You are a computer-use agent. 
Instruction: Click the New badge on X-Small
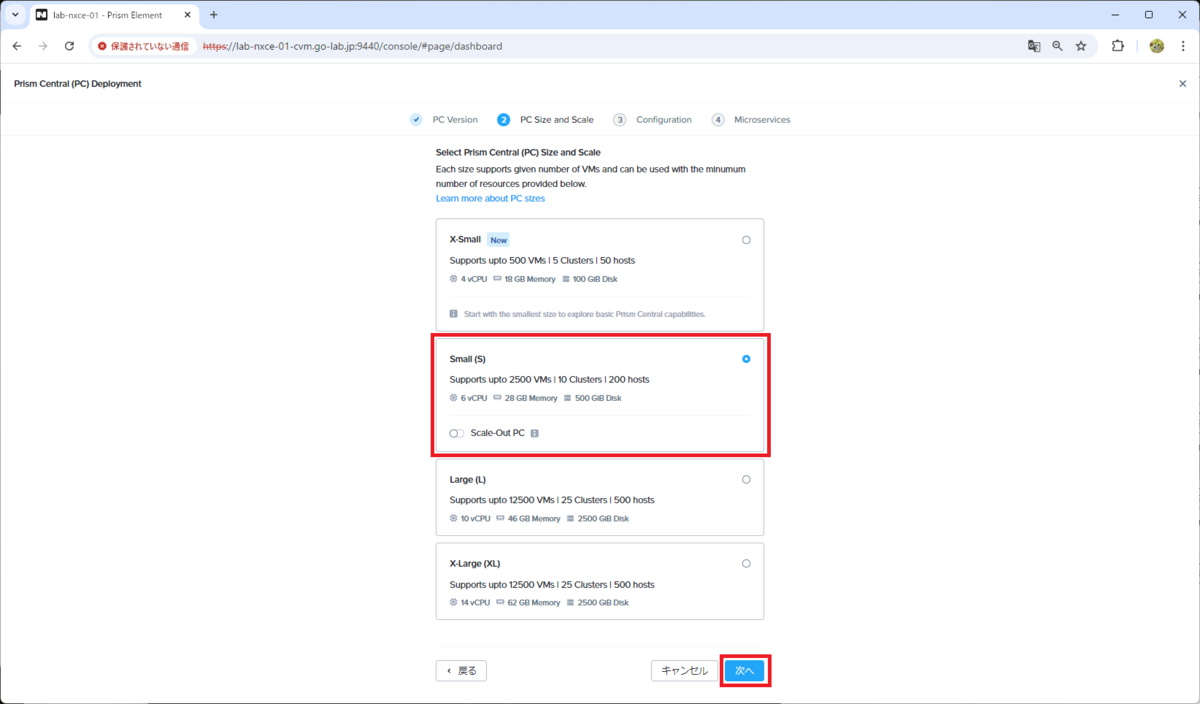(x=498, y=240)
